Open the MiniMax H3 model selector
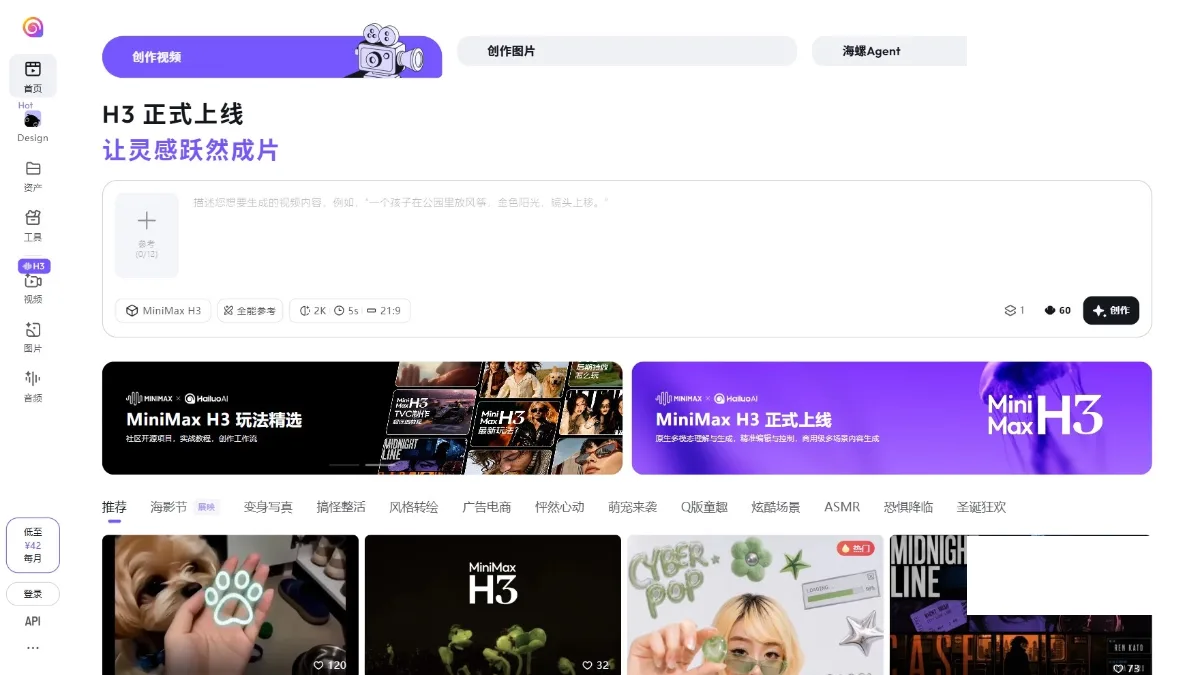1200x675 pixels. coord(163,311)
